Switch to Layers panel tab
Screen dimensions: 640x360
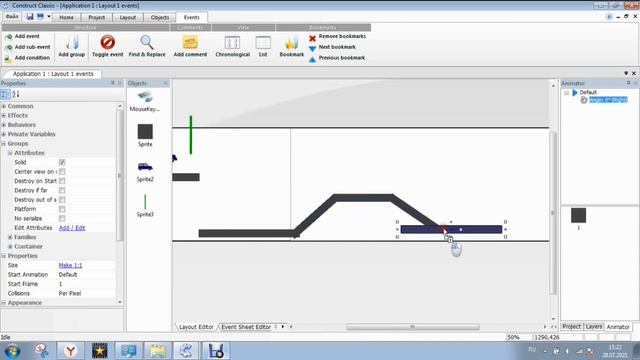[x=593, y=327]
